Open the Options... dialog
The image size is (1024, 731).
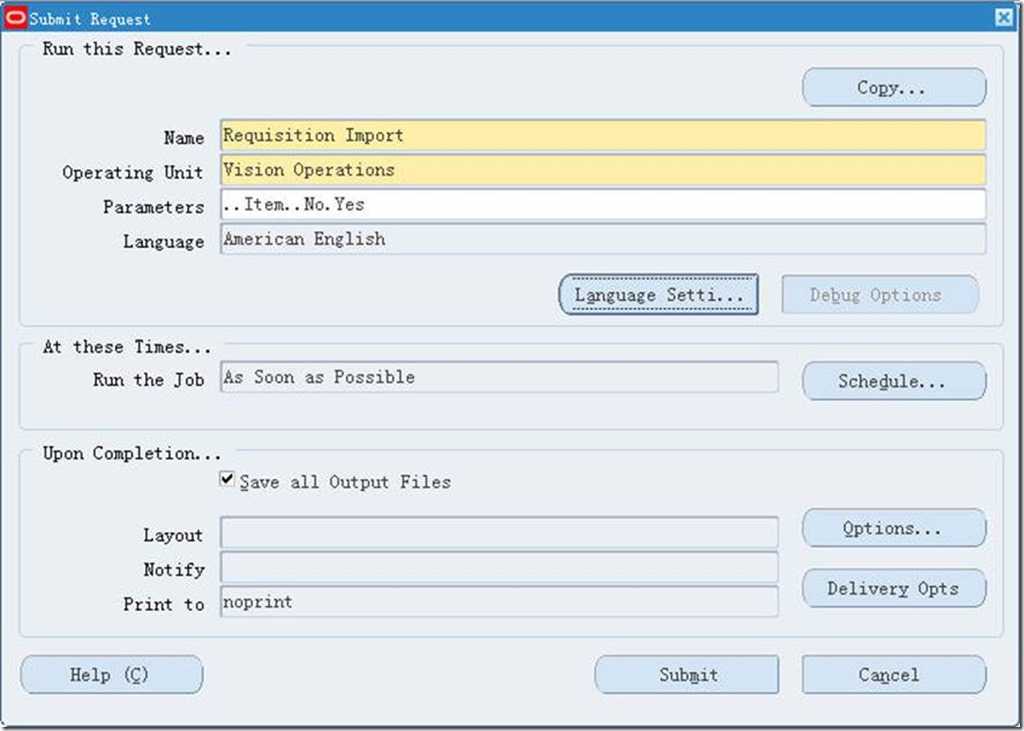pyautogui.click(x=894, y=528)
